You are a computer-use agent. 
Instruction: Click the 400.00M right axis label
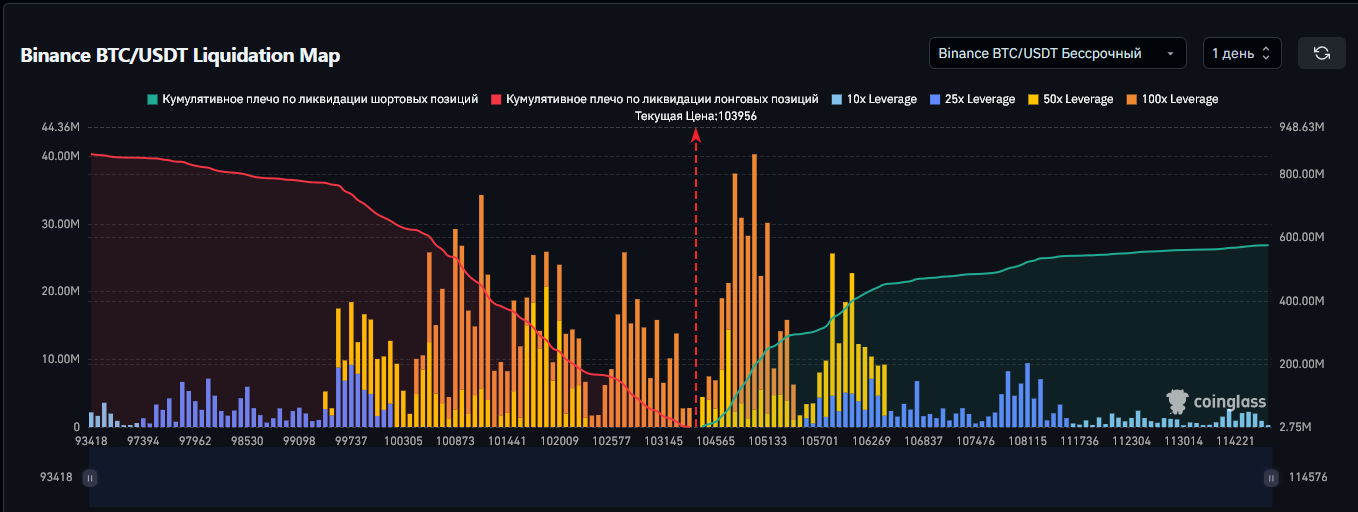click(x=1301, y=301)
